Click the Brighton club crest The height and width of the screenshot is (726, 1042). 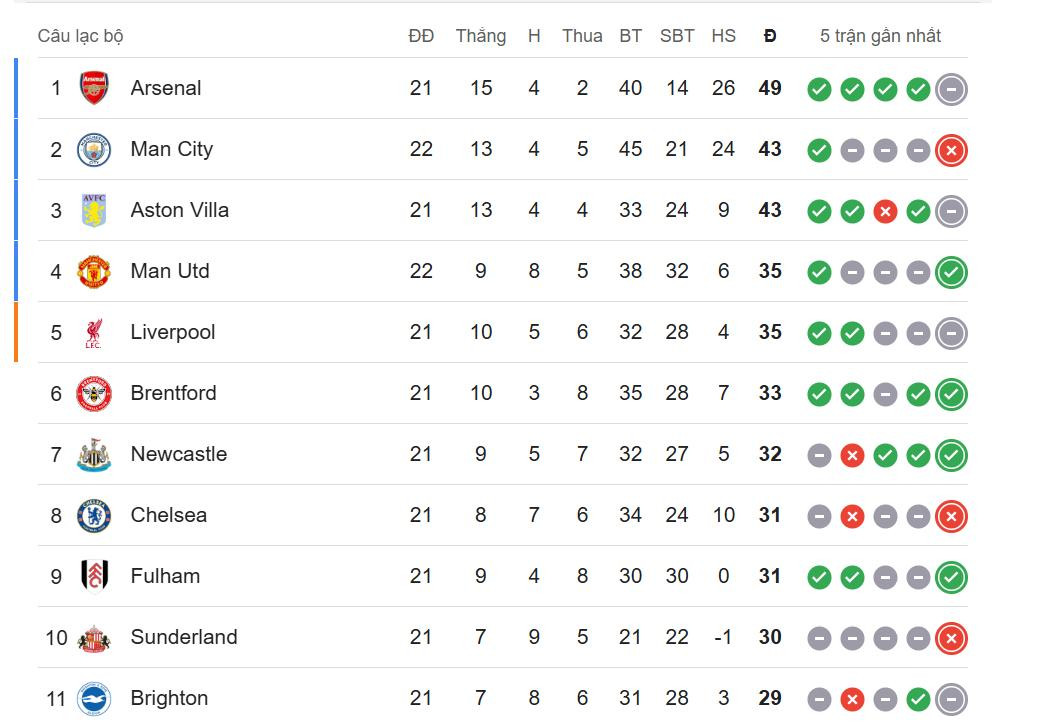coord(94,698)
